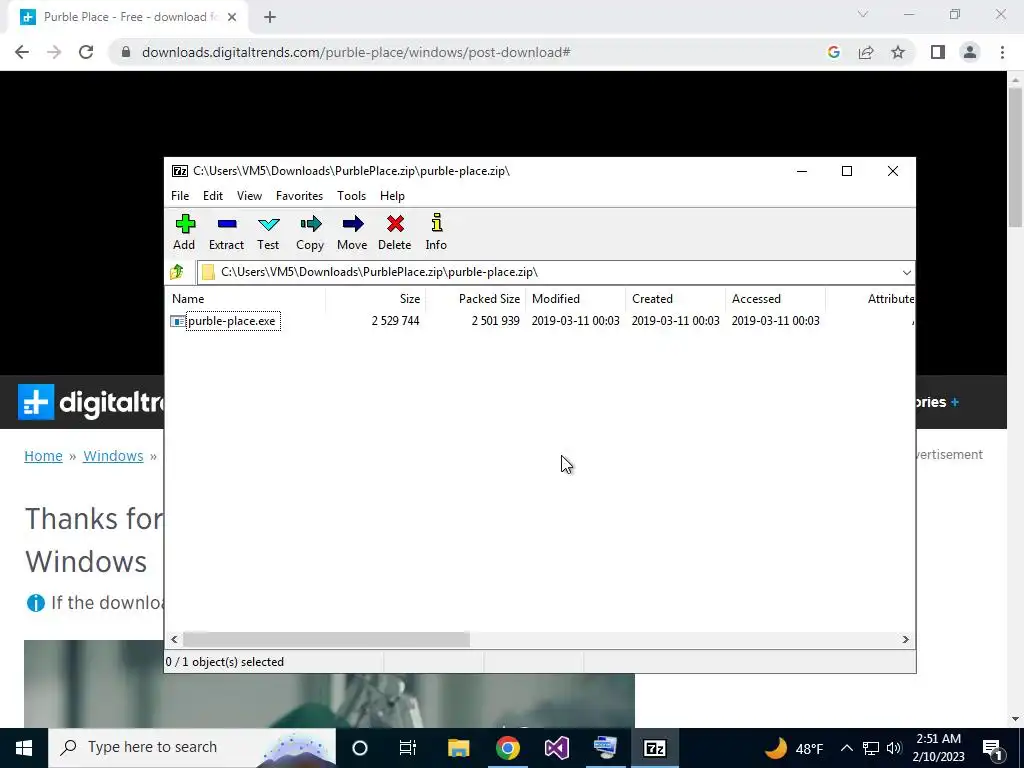Open network settings tray icon
Screen dimensions: 1024x768
coord(871,748)
